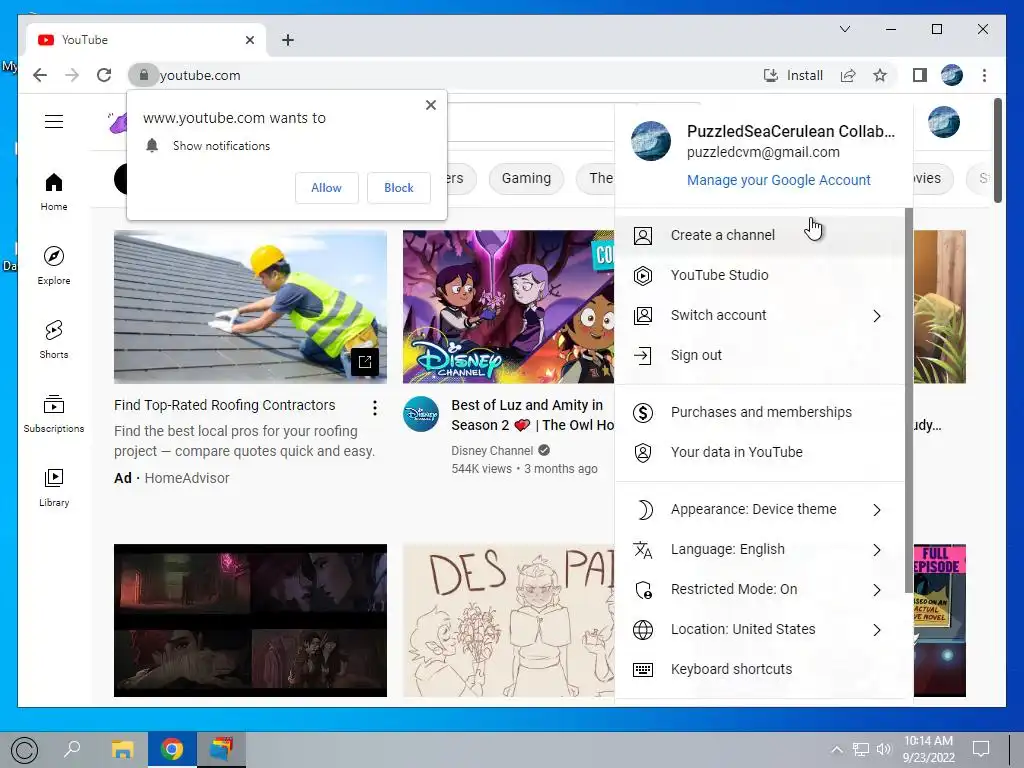
Task: Open the YouTube hamburger guide menu
Action: 54,121
